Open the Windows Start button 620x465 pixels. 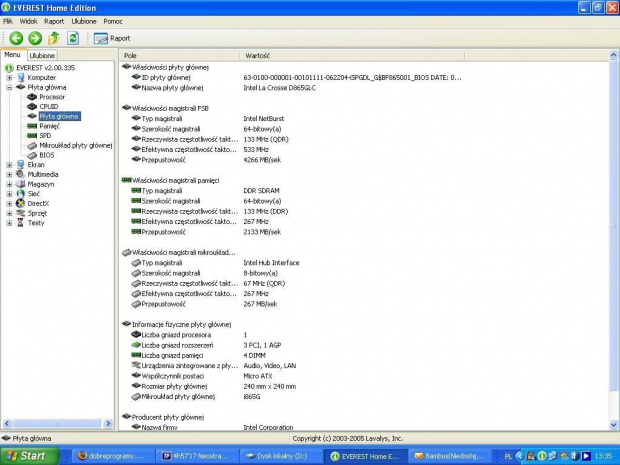pos(28,456)
